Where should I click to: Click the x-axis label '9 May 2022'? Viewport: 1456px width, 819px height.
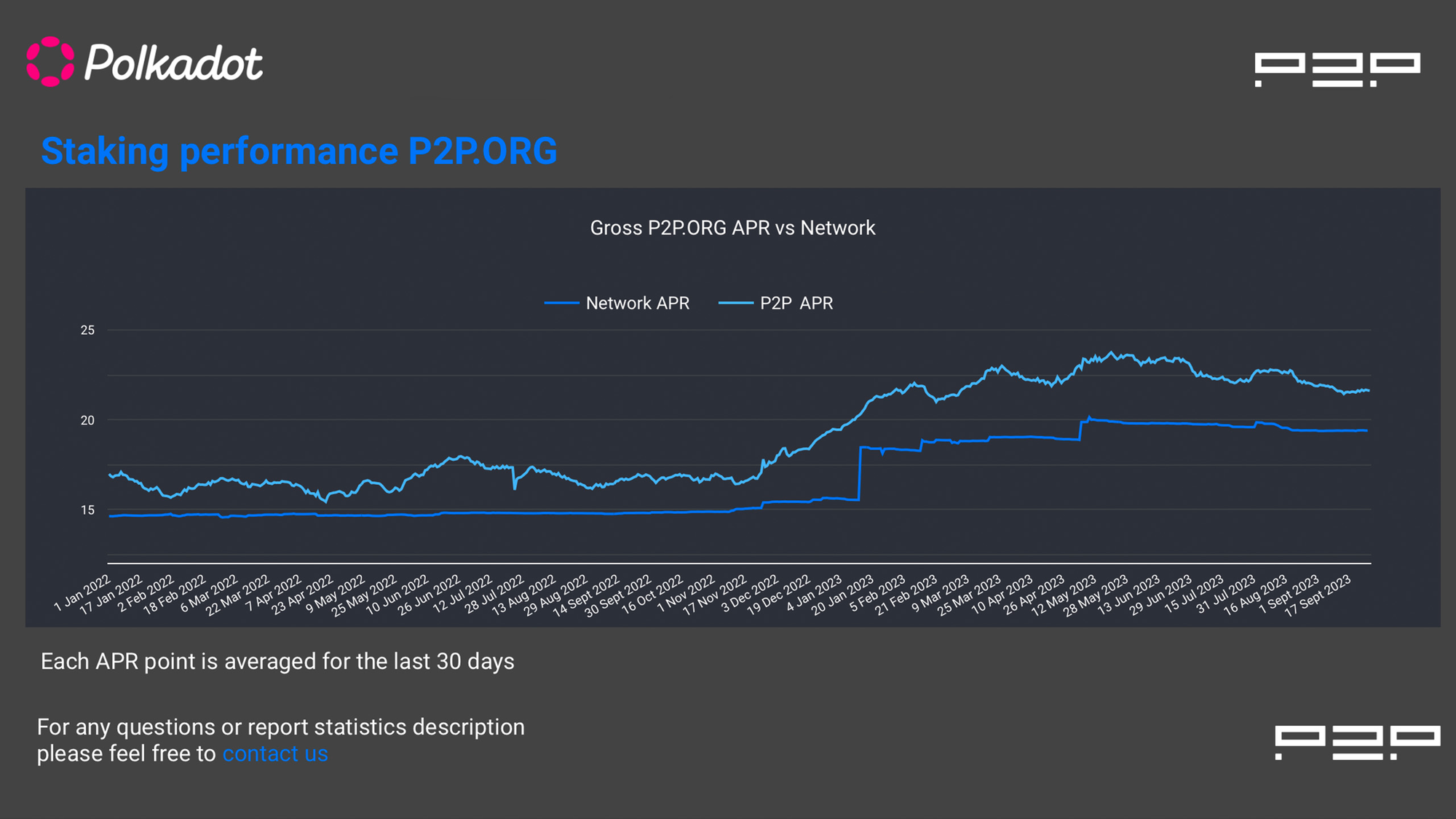[x=335, y=593]
